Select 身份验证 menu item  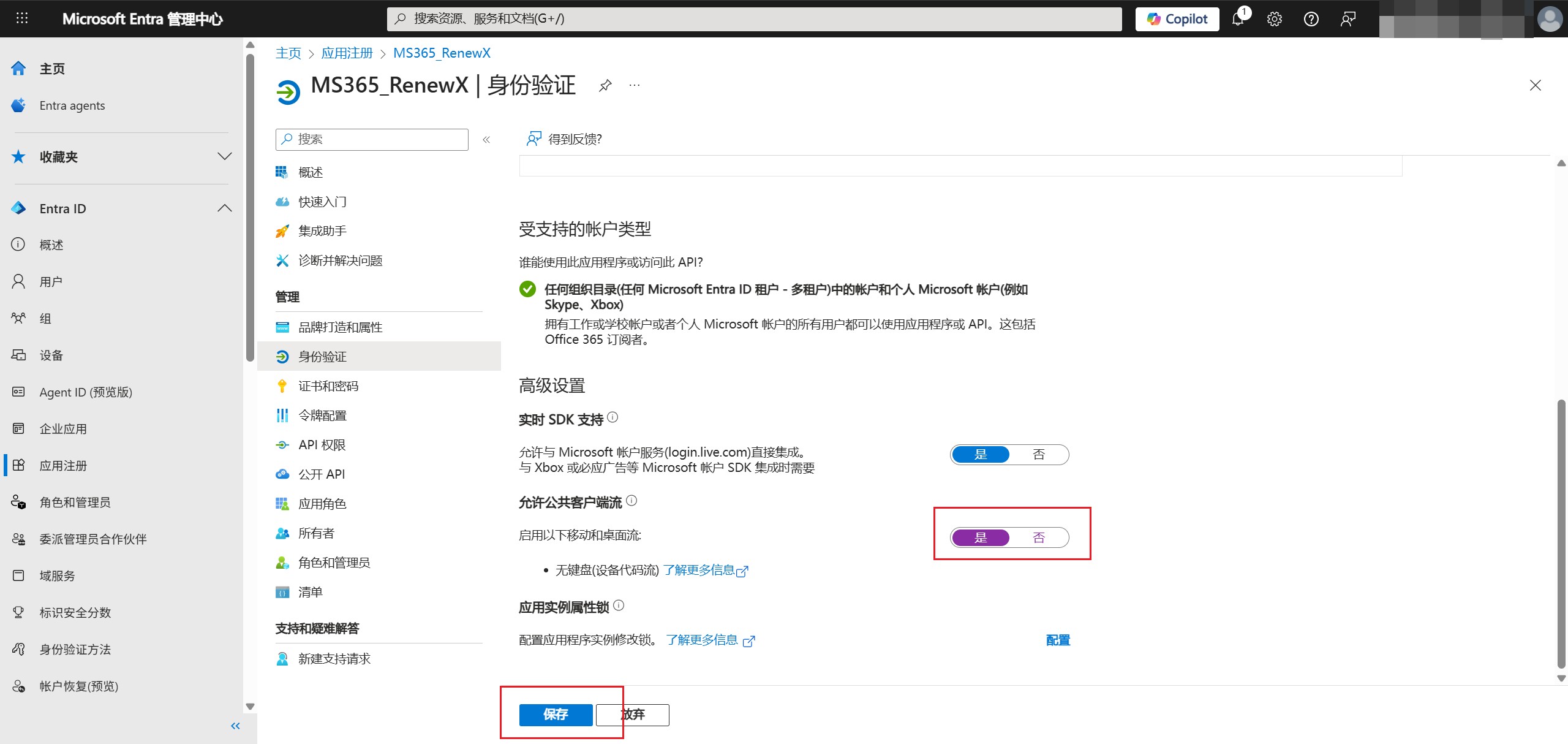pyautogui.click(x=379, y=357)
